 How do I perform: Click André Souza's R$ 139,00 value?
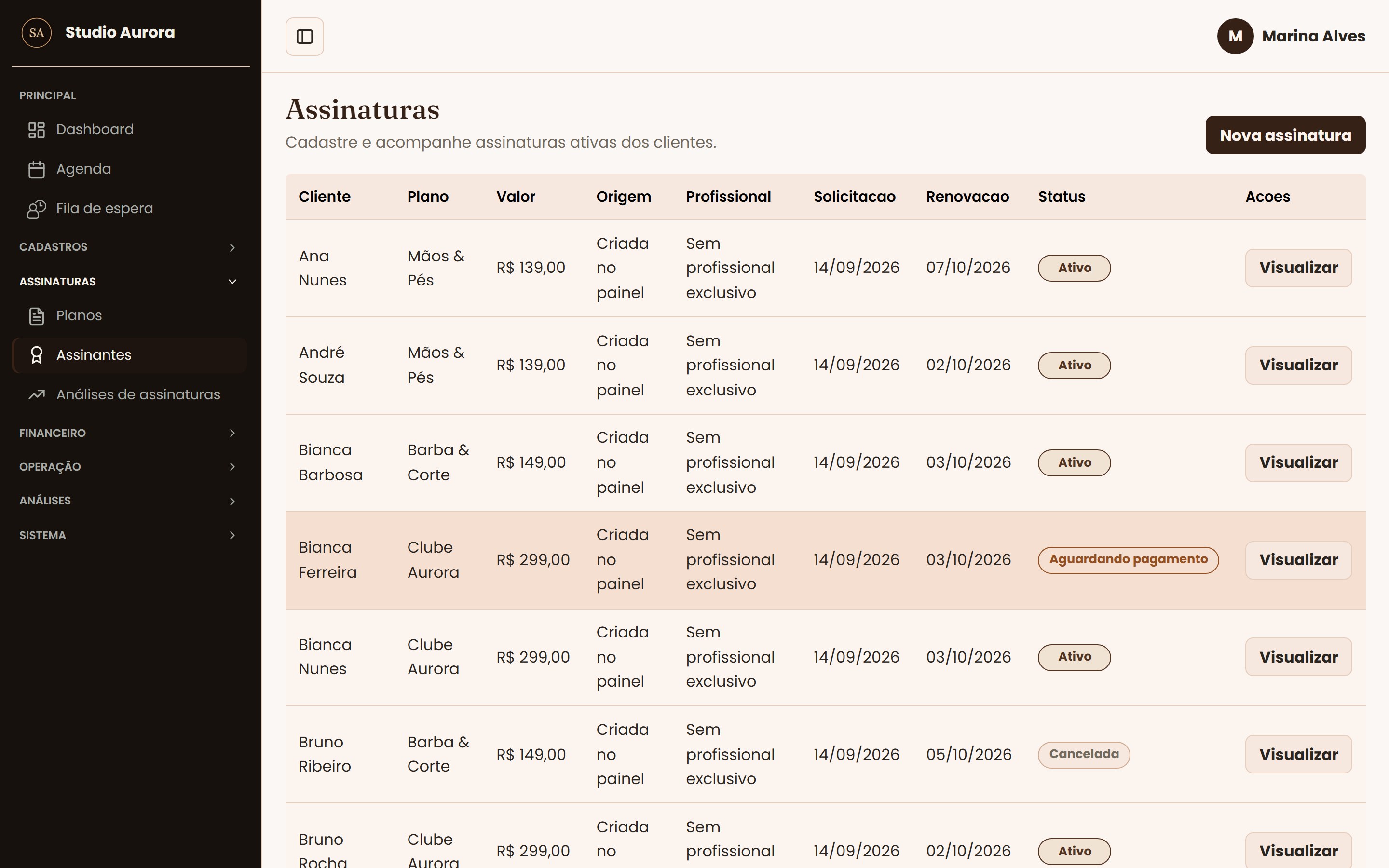[x=531, y=365]
